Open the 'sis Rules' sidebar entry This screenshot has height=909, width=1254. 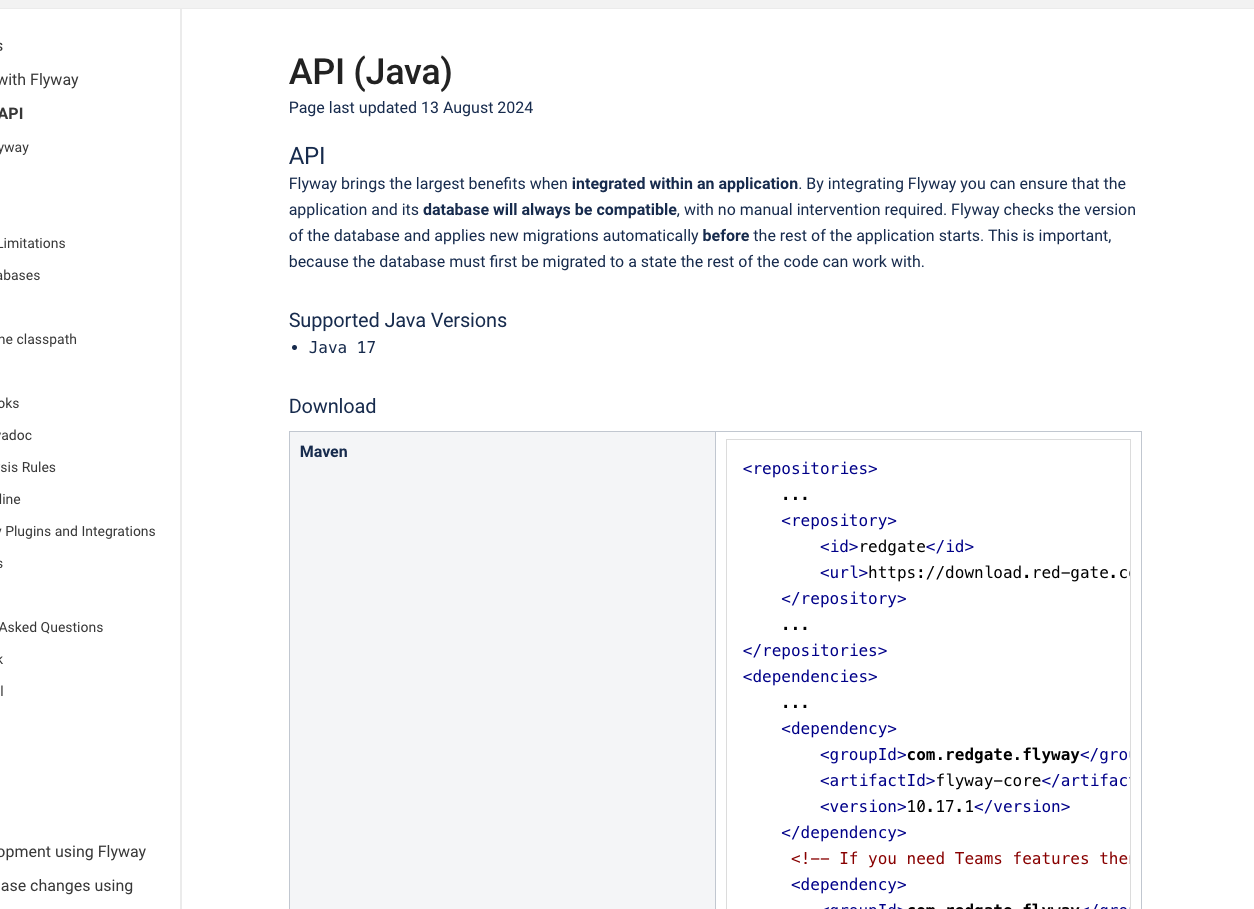[28, 467]
